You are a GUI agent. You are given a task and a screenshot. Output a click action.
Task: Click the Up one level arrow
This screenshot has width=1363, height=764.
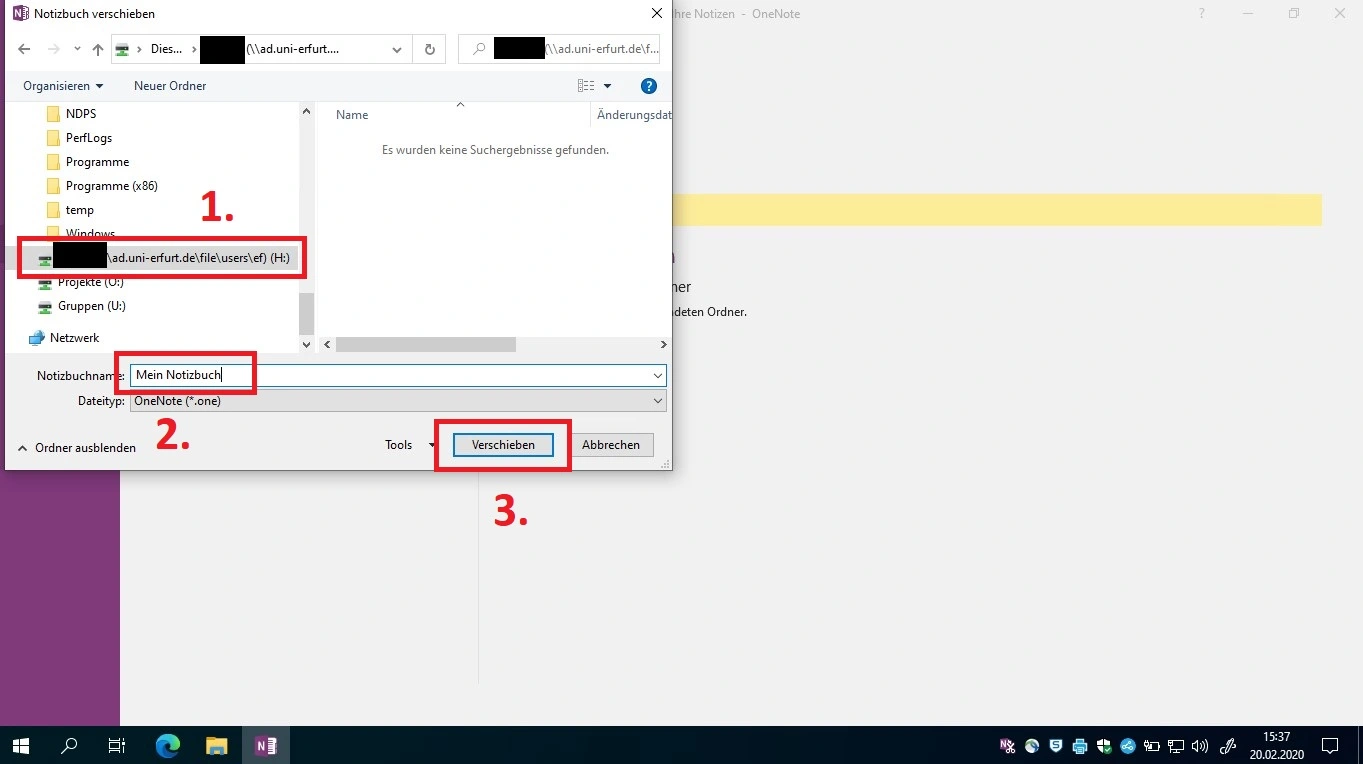click(x=97, y=49)
